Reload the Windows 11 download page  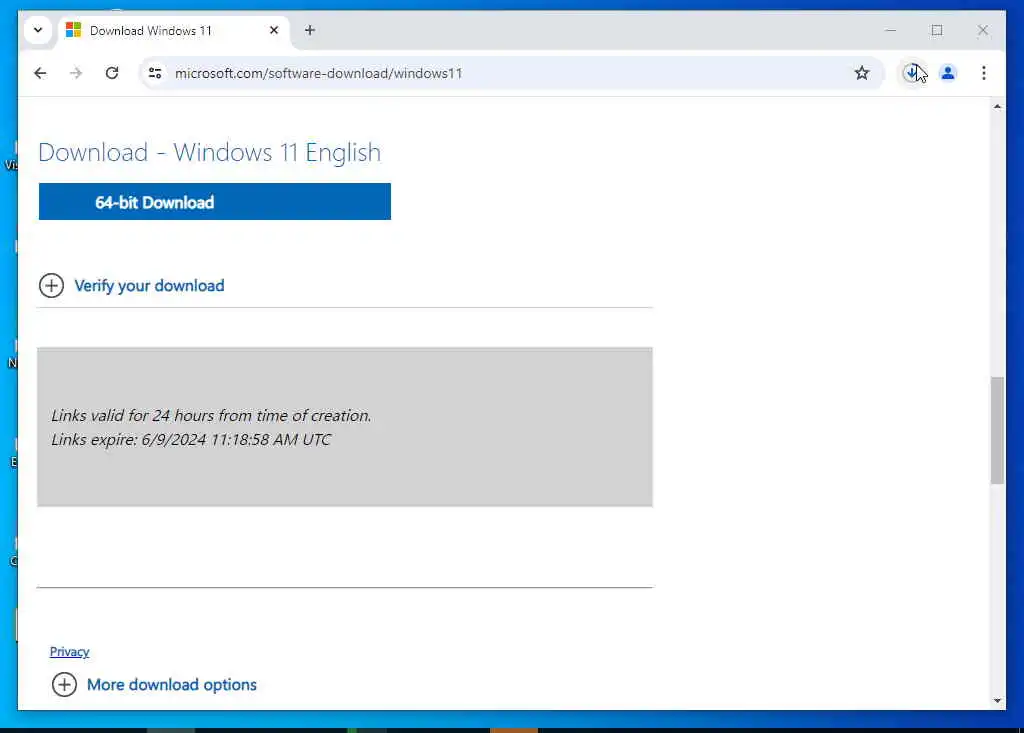[112, 73]
